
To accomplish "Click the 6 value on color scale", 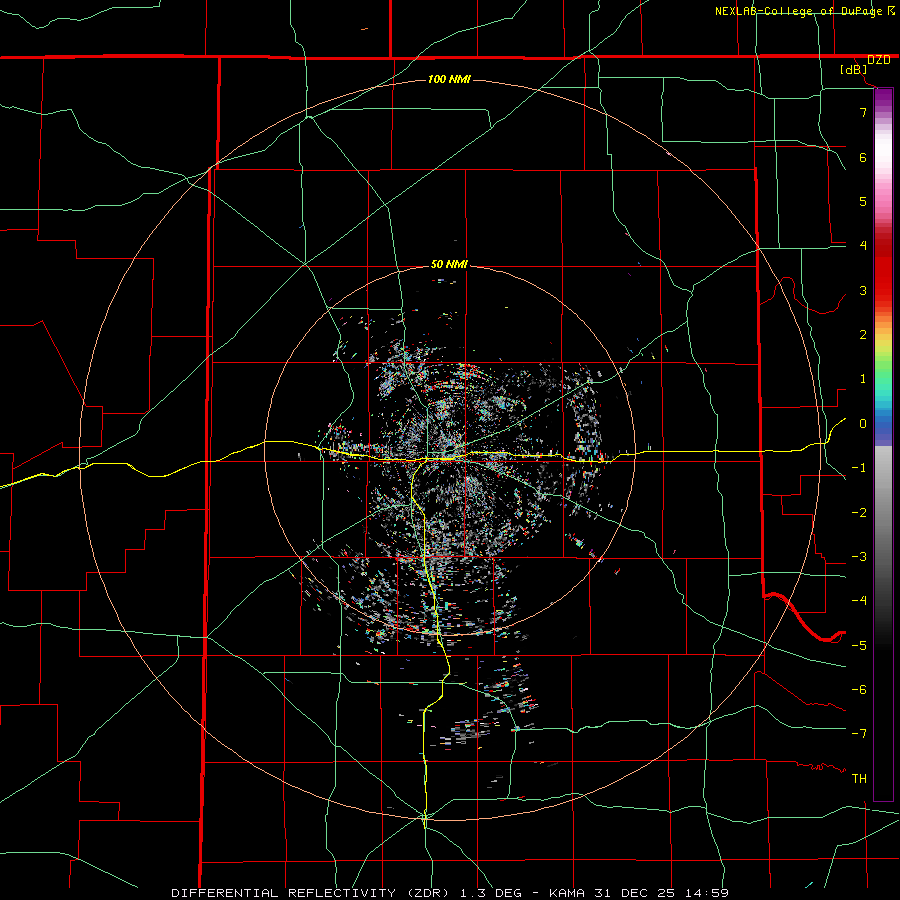I will (x=863, y=157).
